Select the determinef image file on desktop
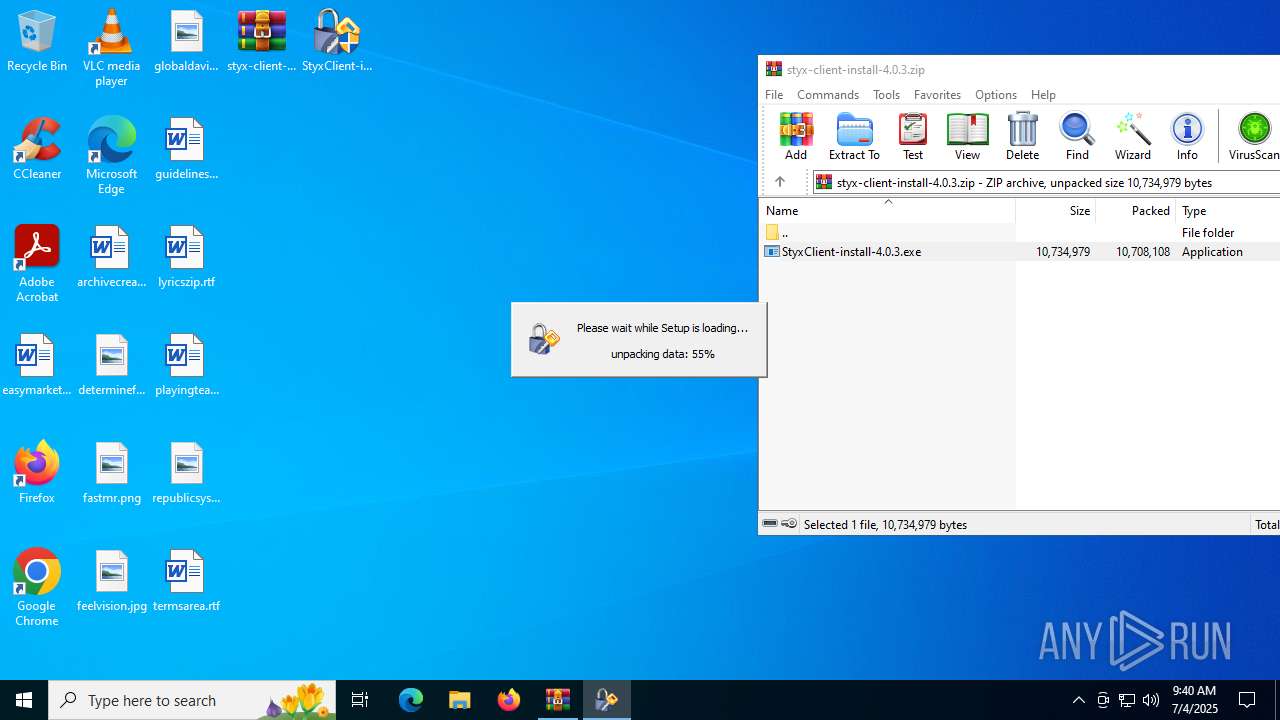The width and height of the screenshot is (1280, 720). pos(111,366)
